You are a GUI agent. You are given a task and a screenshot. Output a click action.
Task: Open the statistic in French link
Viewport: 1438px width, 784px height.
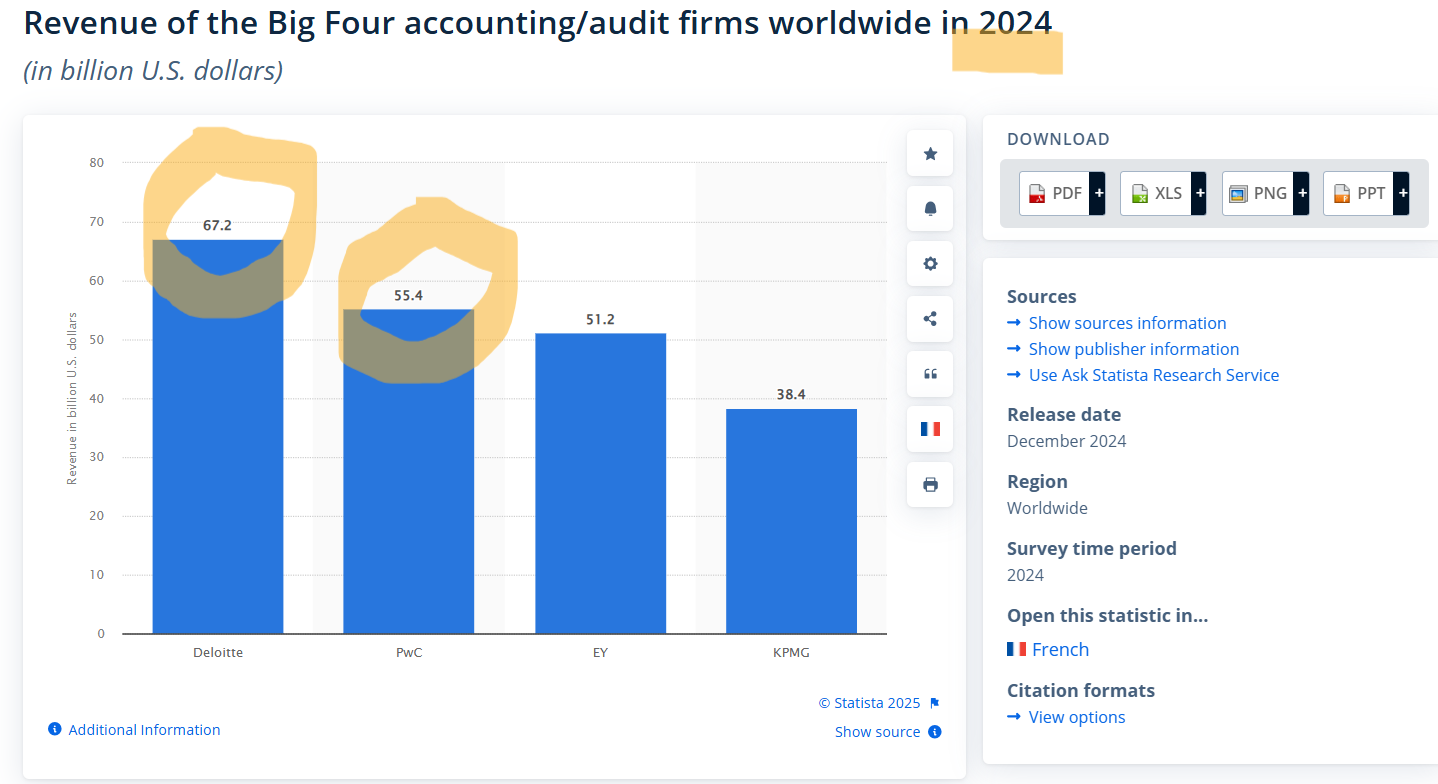[x=1060, y=649]
